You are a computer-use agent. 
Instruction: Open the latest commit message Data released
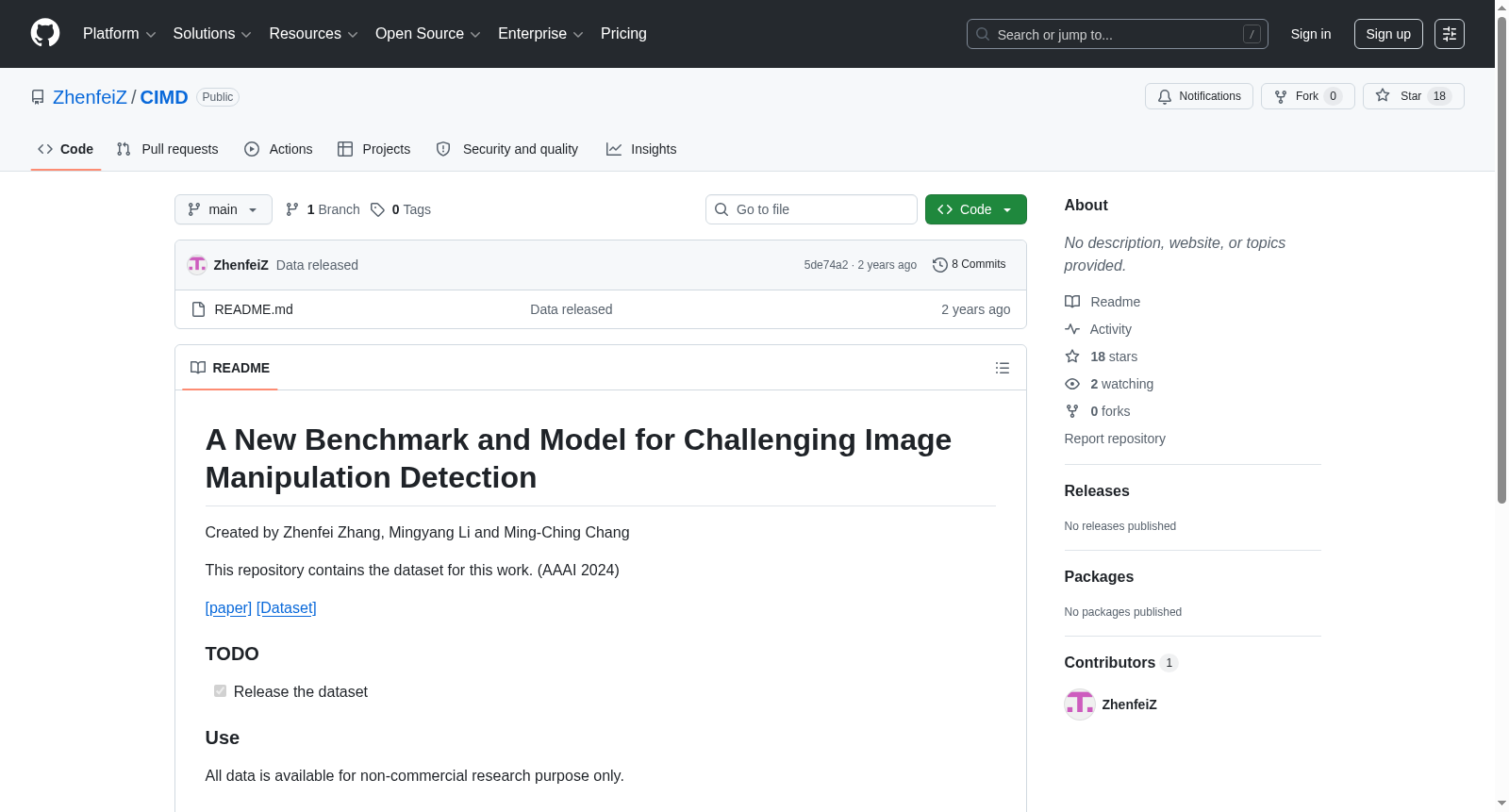pos(317,265)
